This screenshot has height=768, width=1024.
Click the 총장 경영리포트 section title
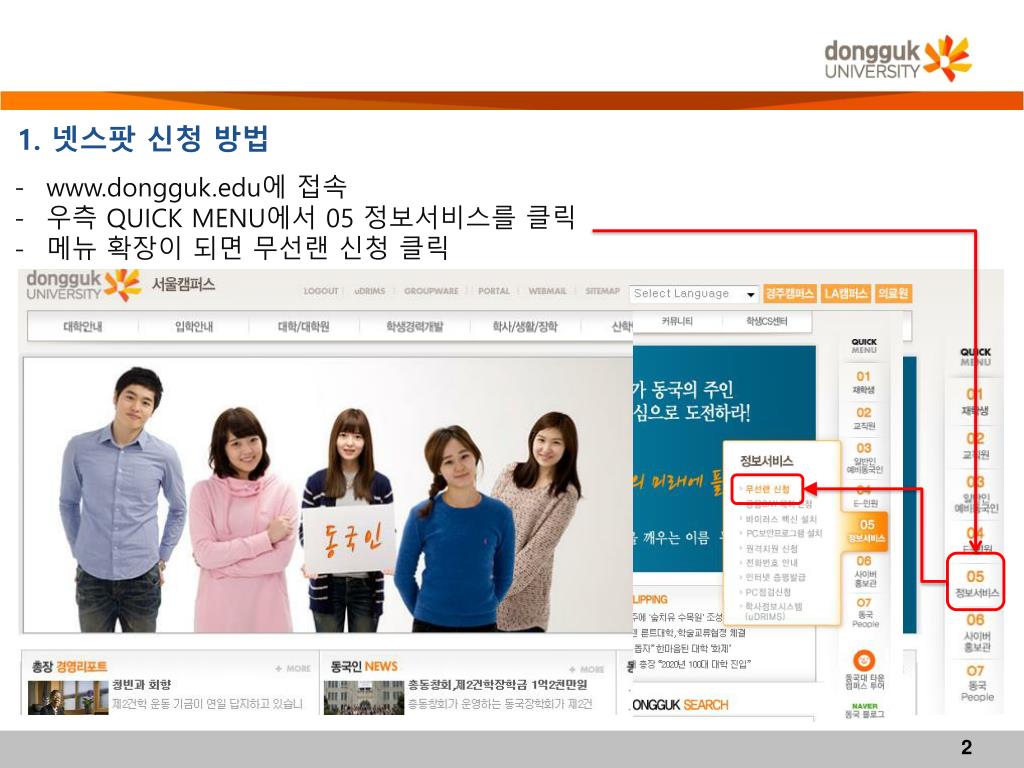point(69,667)
